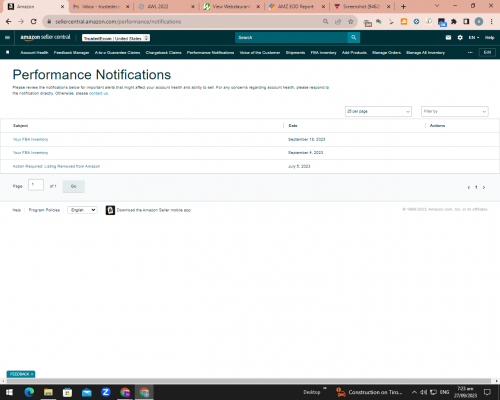Launch Microsoft Edge from the taskbar
This screenshot has width=500, height=400.
coord(29,392)
